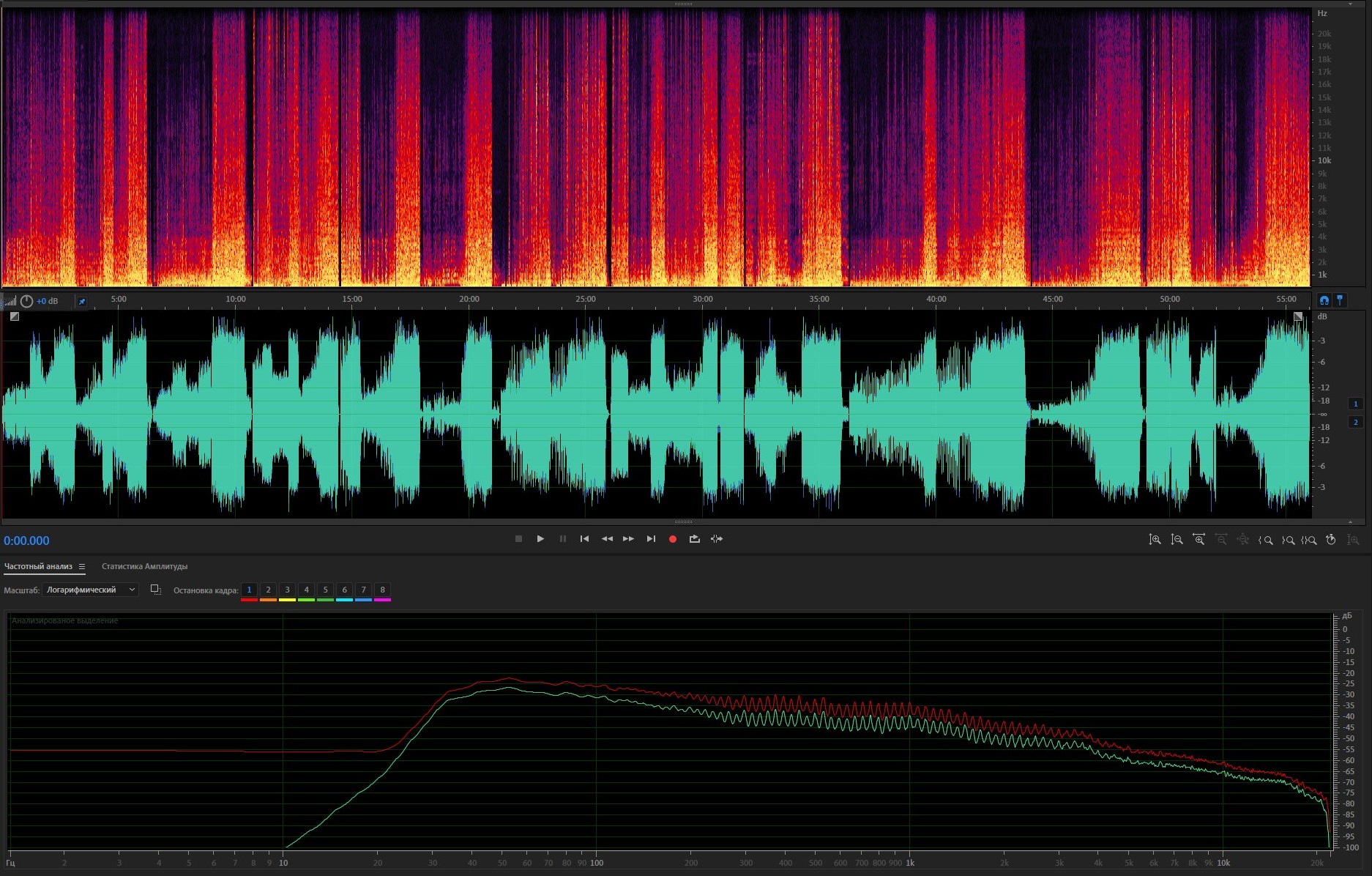Click the fast forward icon
The height and width of the screenshot is (876, 1372).
coord(628,539)
